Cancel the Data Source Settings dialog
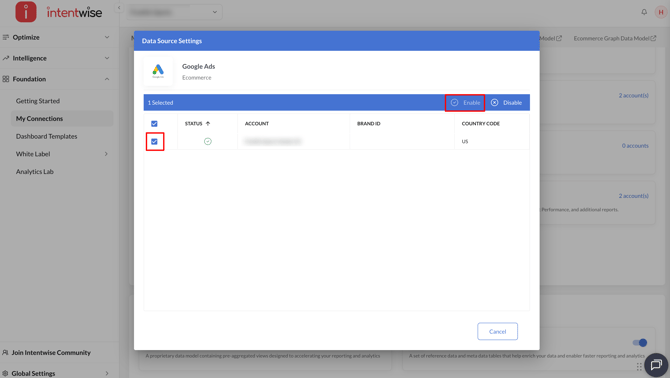The image size is (670, 378). click(x=497, y=331)
